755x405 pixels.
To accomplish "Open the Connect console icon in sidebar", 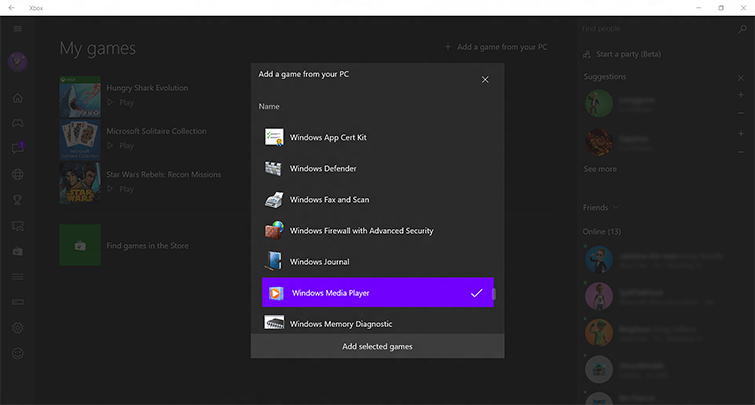I will pos(17,302).
